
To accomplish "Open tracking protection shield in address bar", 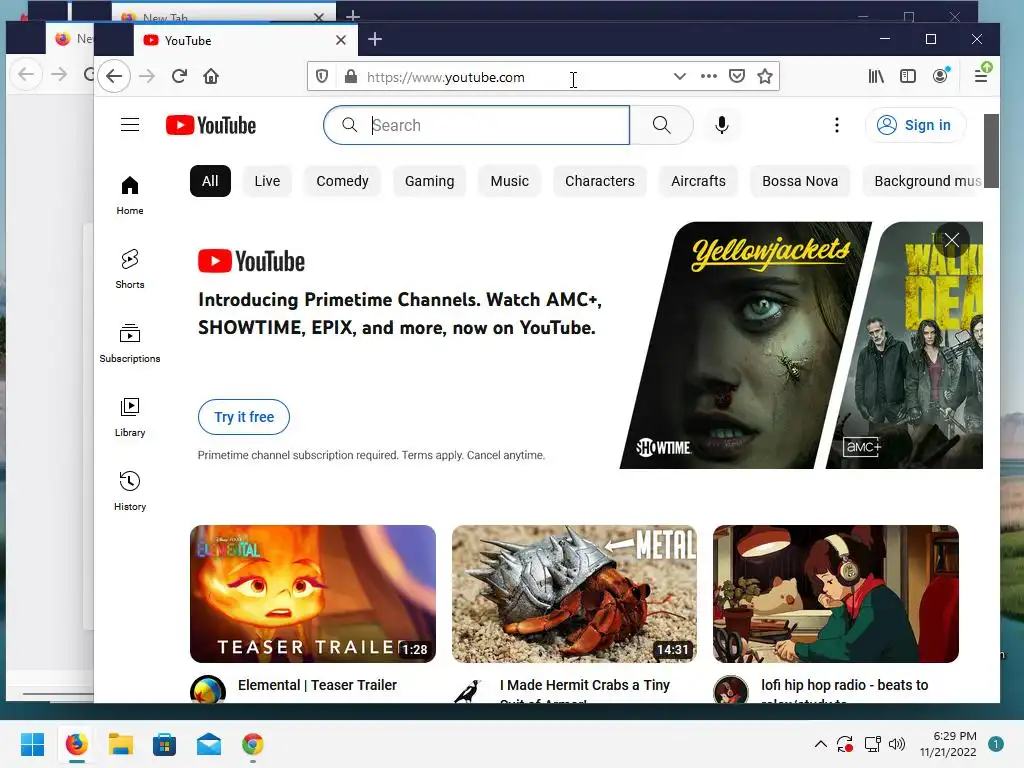I will 322,76.
